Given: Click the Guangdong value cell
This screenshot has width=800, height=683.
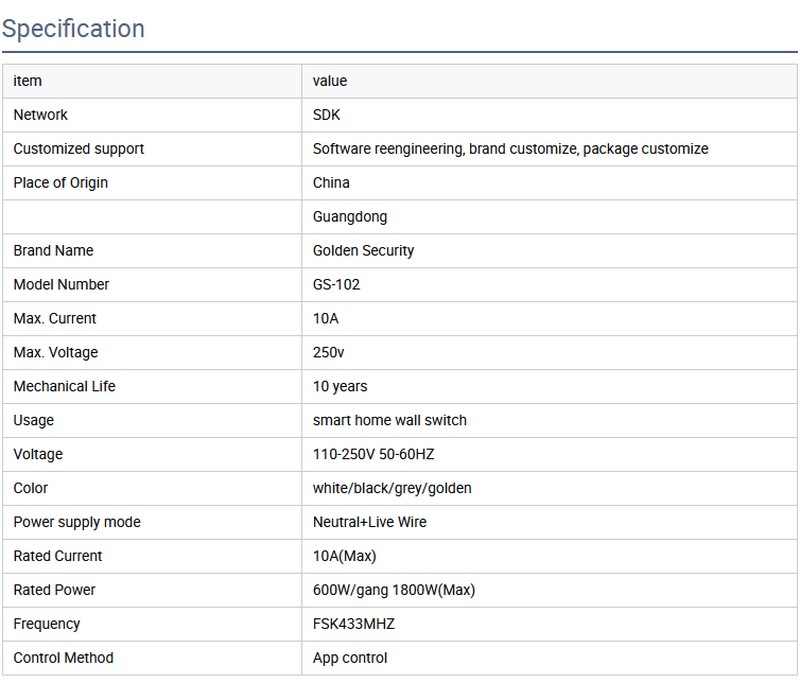Looking at the screenshot, I should 350,217.
